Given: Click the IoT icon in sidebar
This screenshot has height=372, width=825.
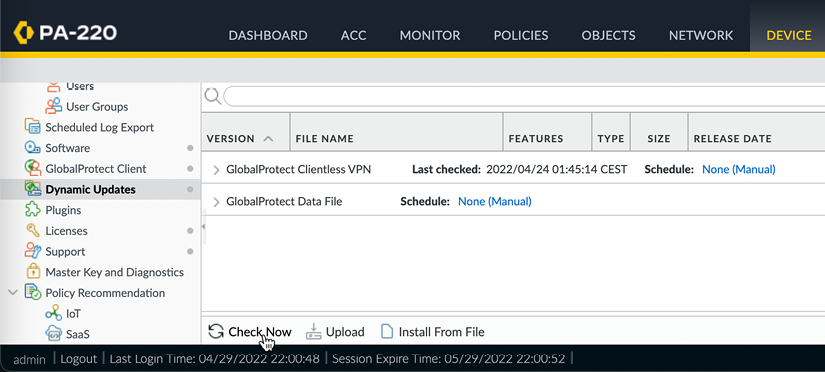Looking at the screenshot, I should coord(54,314).
